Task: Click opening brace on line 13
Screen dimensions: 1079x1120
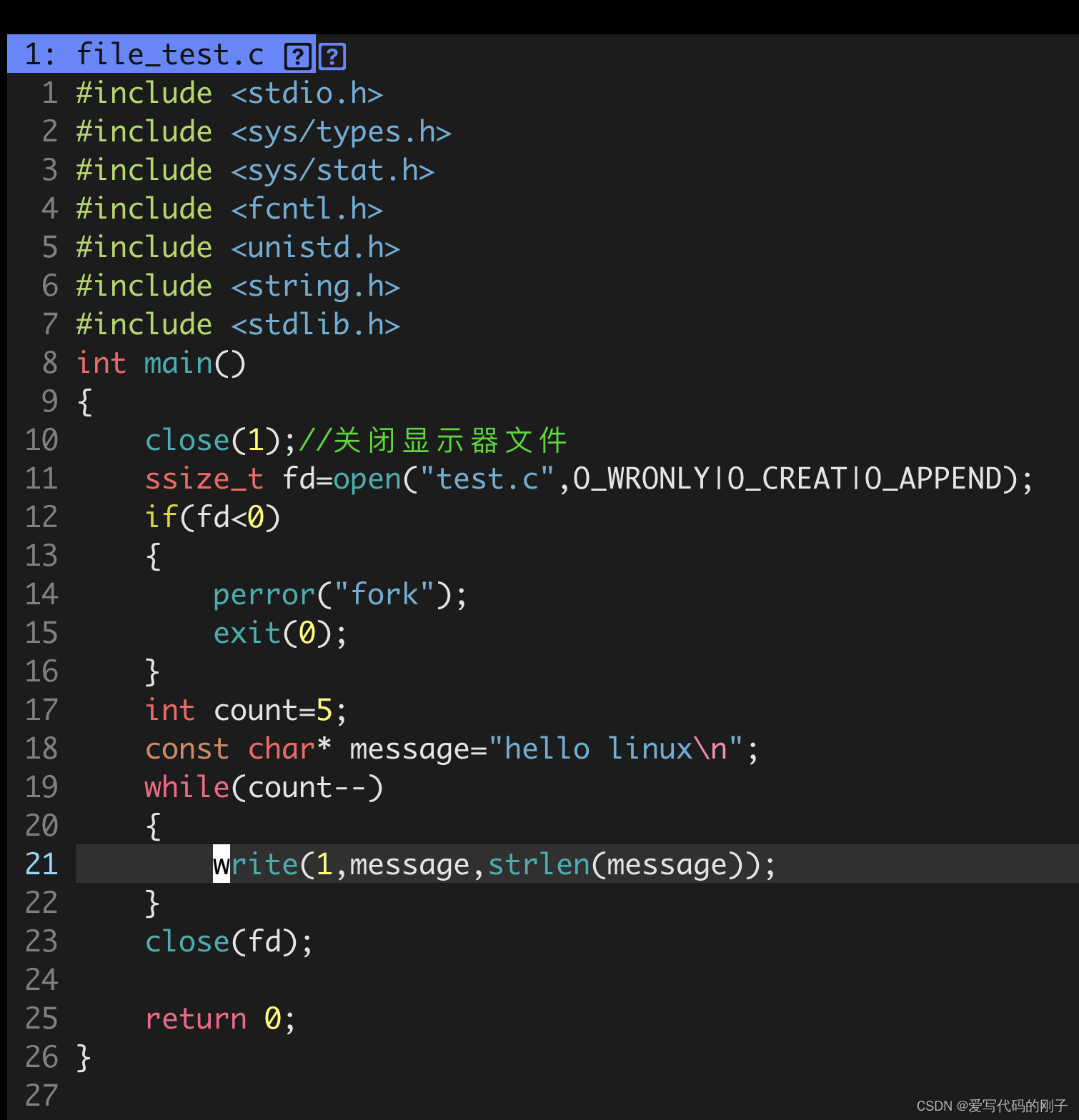Action: point(153,556)
